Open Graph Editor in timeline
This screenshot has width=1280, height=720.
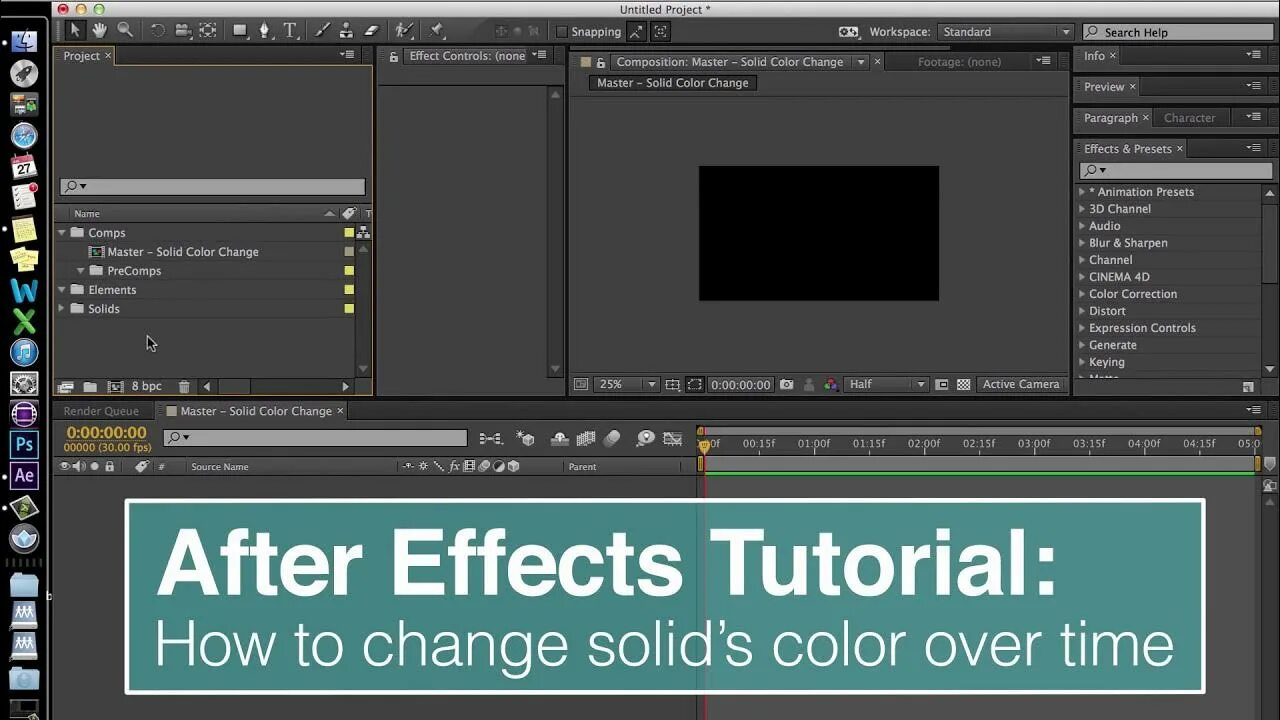click(x=673, y=438)
